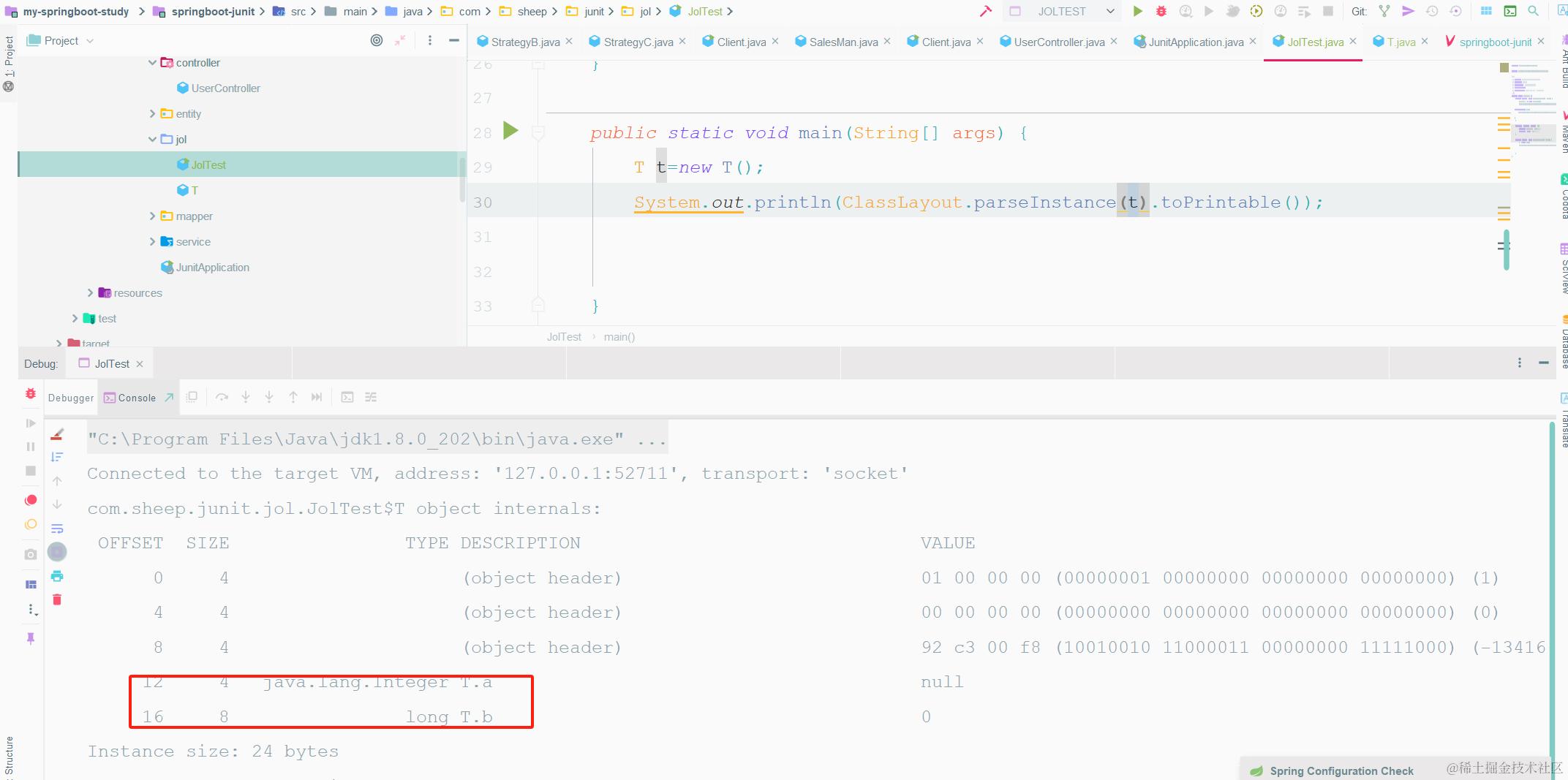The image size is (1568, 780).
Task: Click the main() breadcrumb below editor
Action: click(x=619, y=337)
